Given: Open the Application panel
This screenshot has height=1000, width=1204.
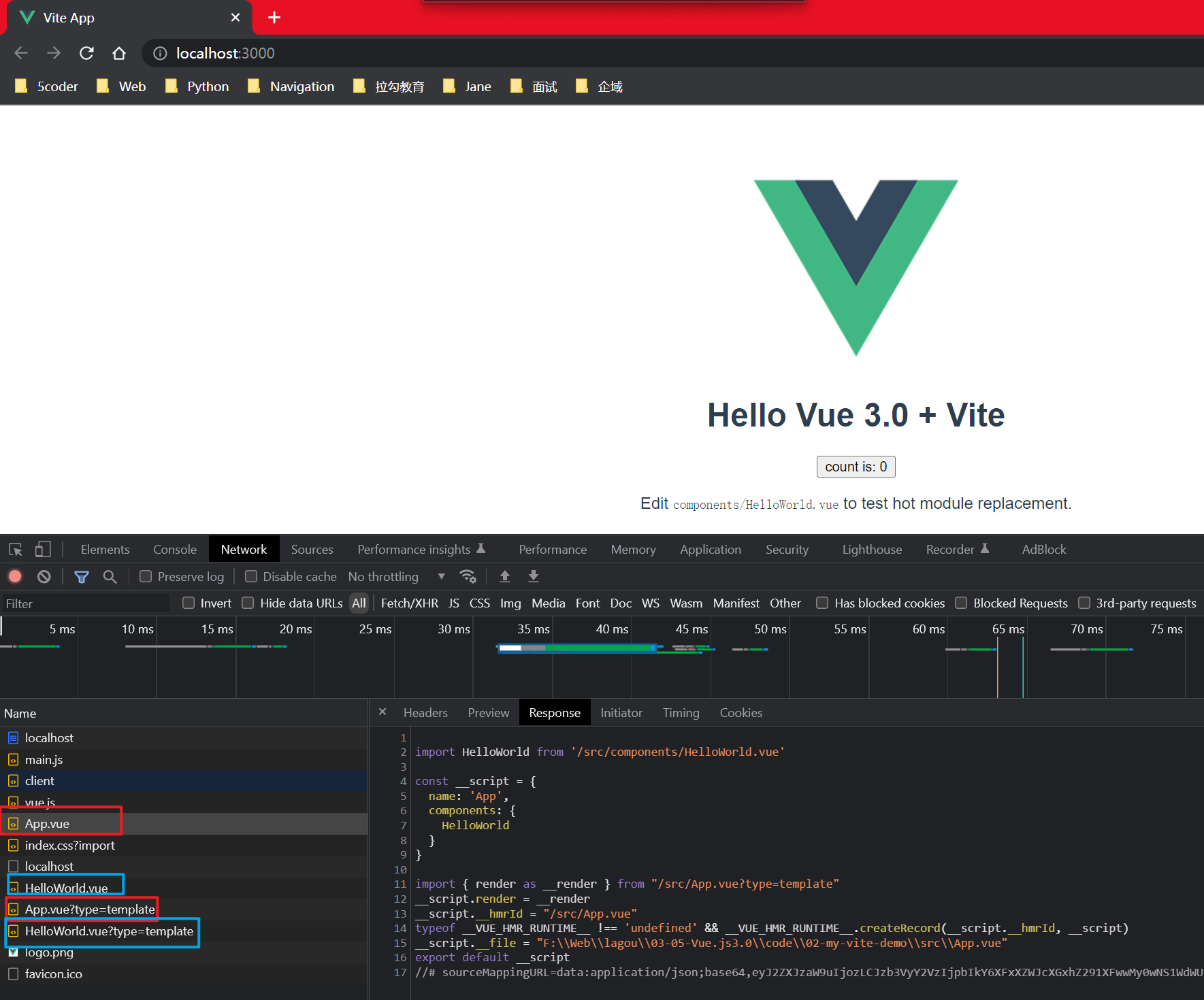Looking at the screenshot, I should [711, 549].
